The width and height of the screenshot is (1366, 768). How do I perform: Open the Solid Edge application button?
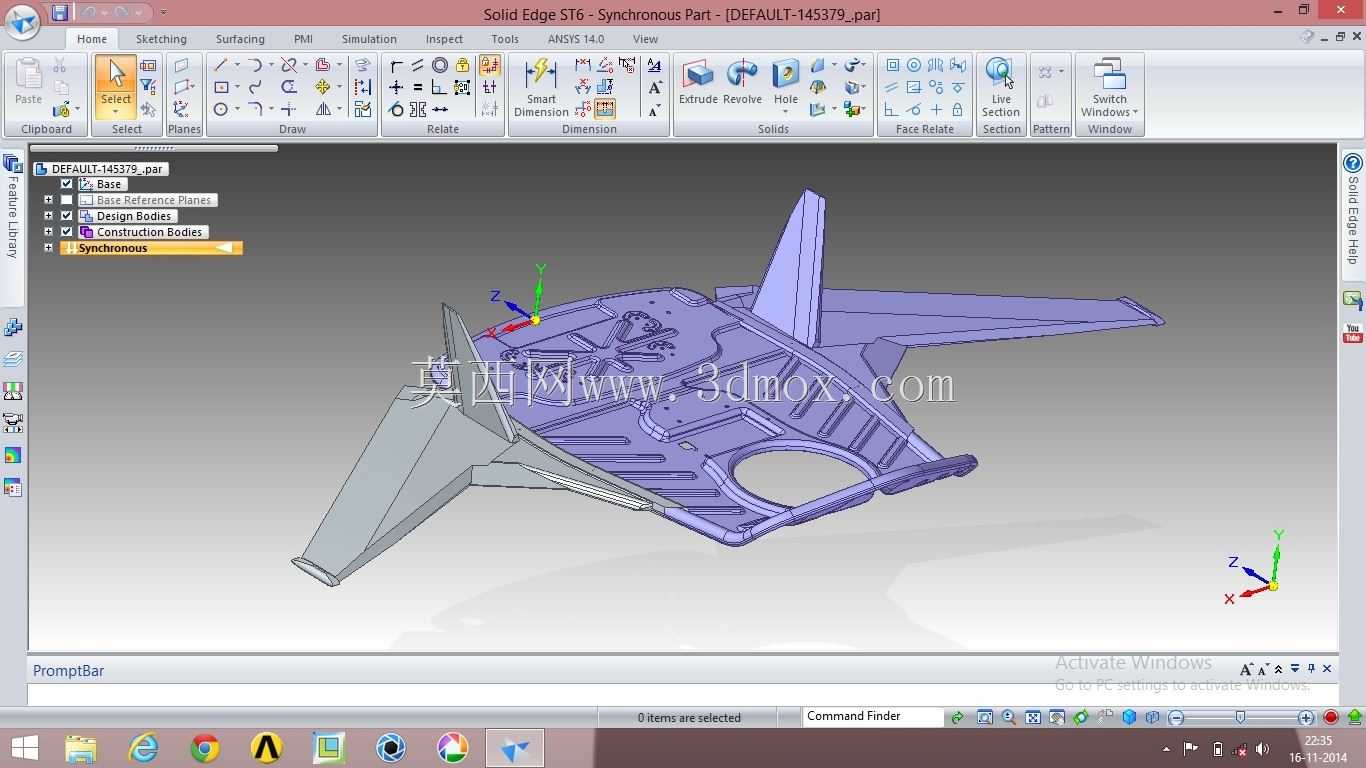[x=22, y=22]
